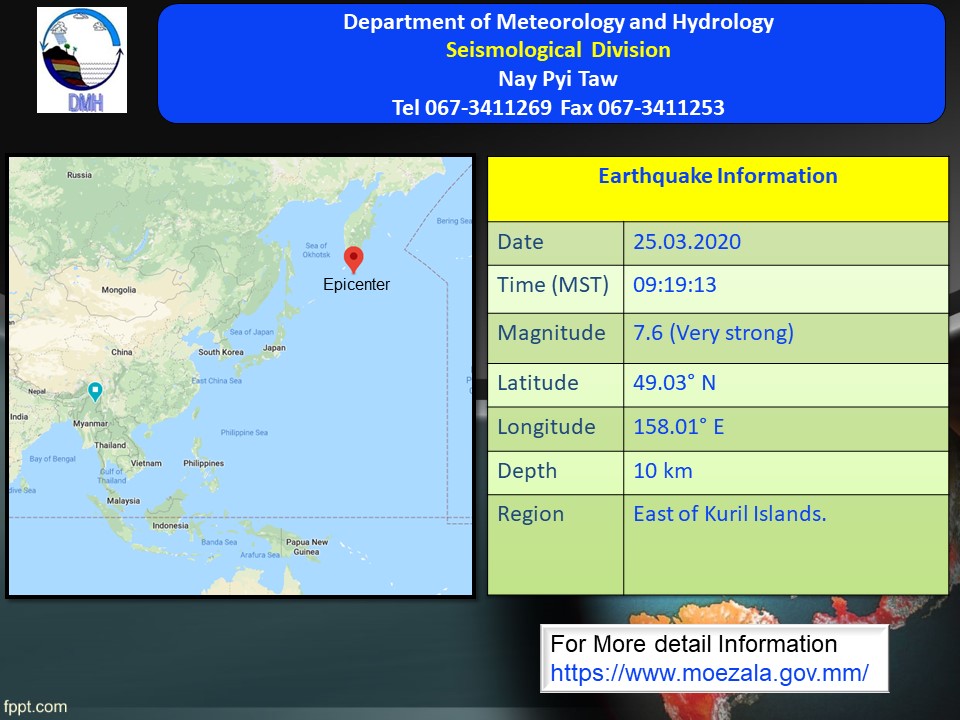Click the red epicenter pin on map
960x720 pixels.
(353, 259)
